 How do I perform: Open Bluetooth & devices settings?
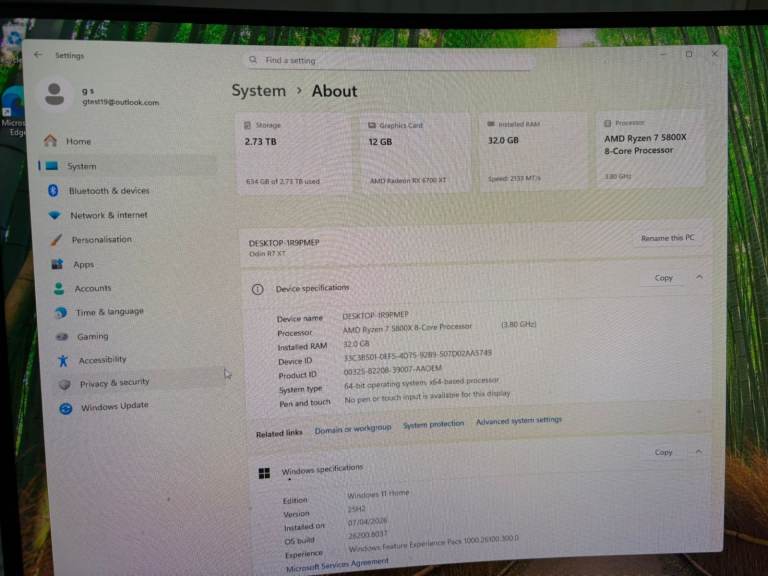(x=108, y=190)
